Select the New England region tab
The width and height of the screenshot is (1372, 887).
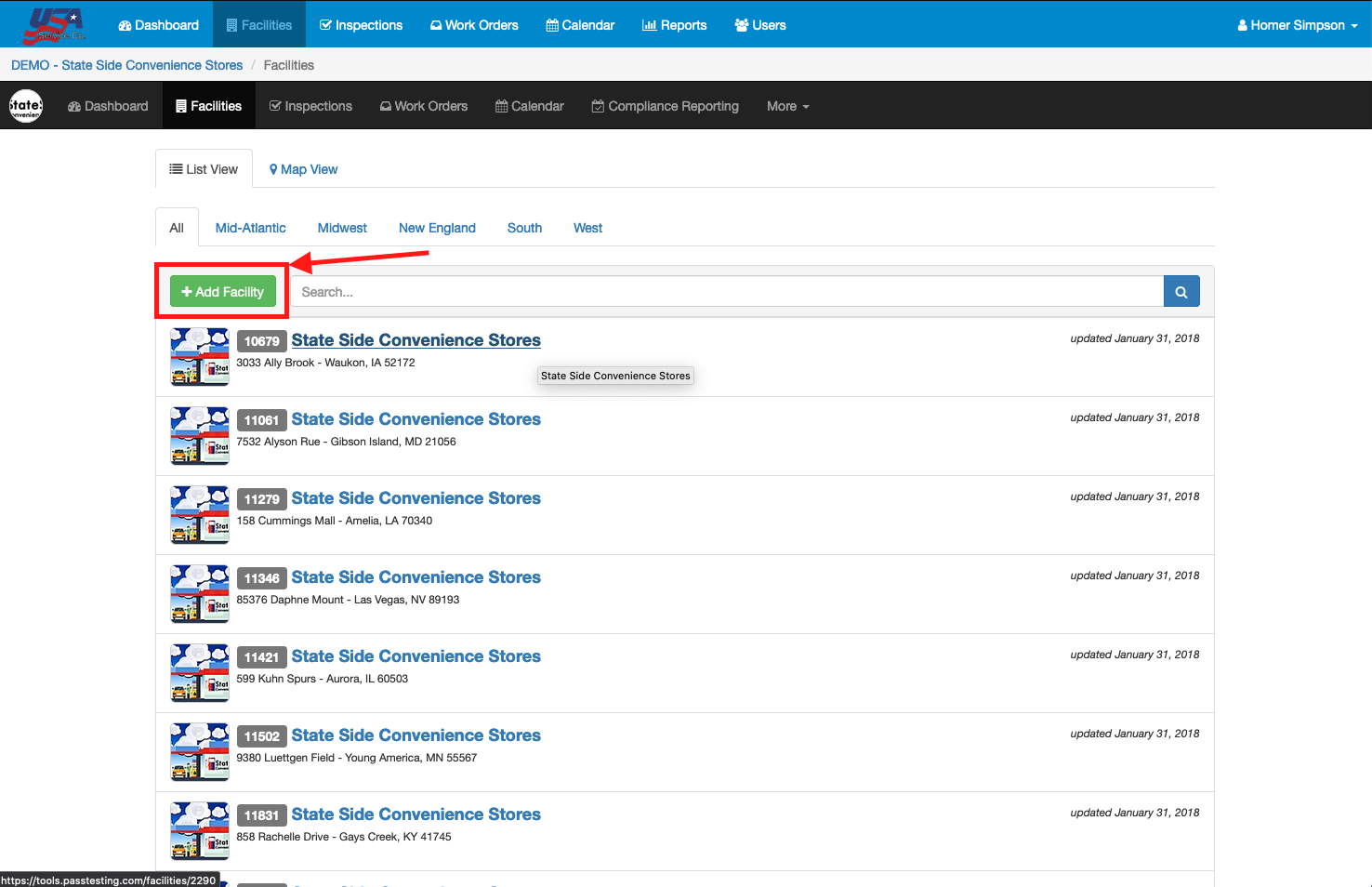437,228
